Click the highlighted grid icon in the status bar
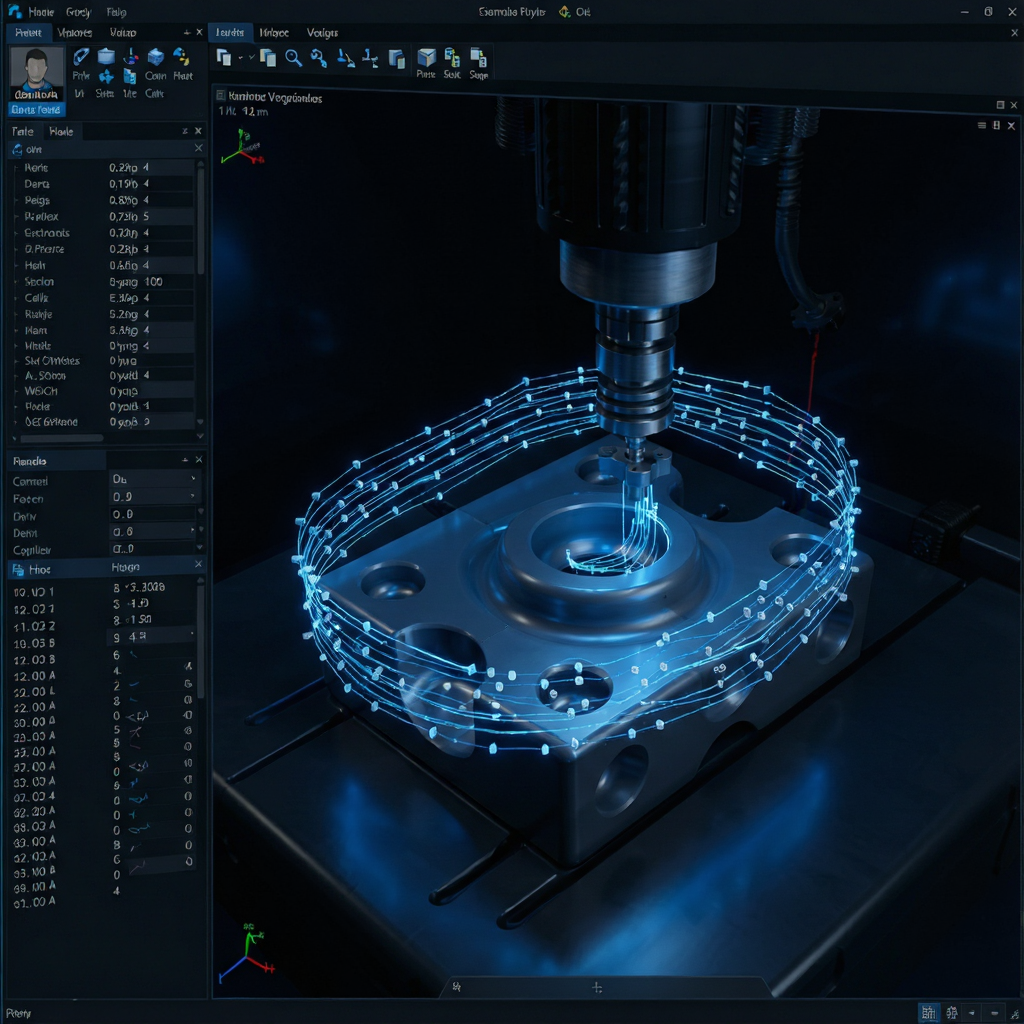The height and width of the screenshot is (1024, 1024). click(x=929, y=1013)
